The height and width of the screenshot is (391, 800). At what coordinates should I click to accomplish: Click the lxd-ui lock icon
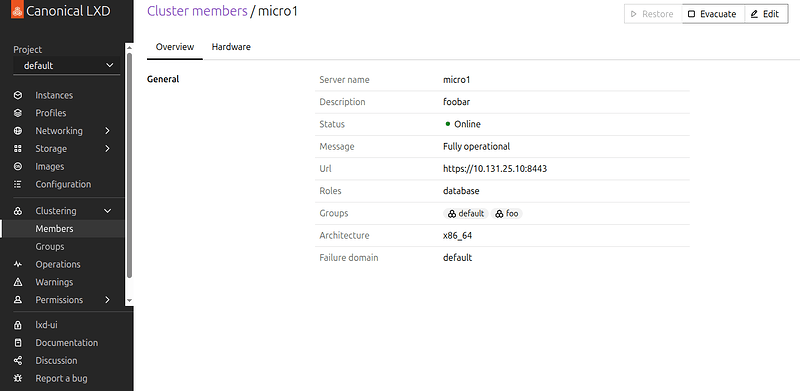(x=18, y=325)
